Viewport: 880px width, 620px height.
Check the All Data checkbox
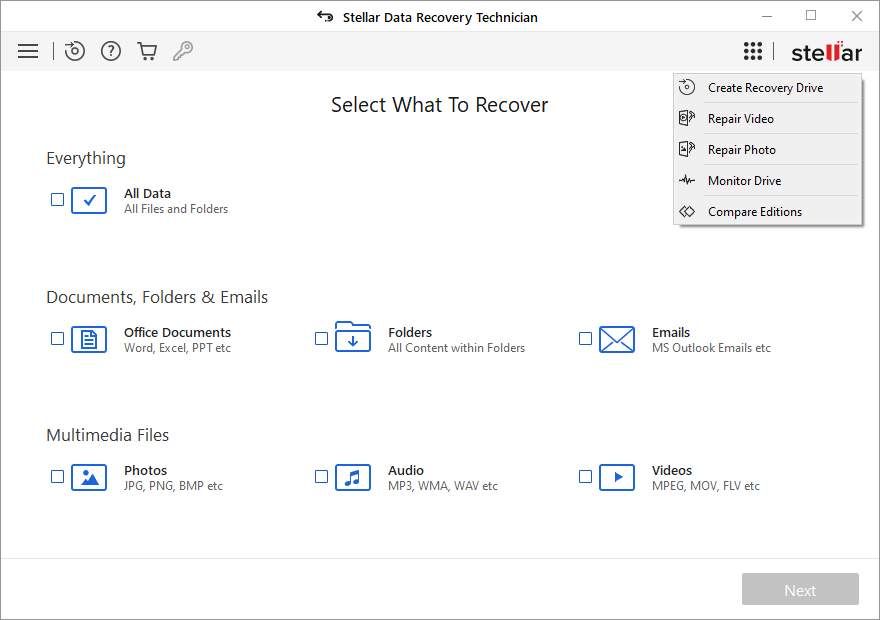(57, 200)
